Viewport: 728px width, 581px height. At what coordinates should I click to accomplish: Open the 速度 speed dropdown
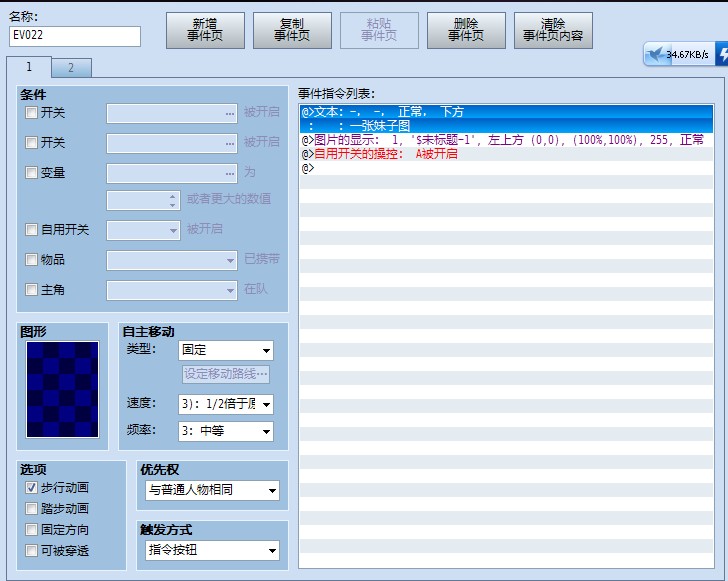pos(226,405)
